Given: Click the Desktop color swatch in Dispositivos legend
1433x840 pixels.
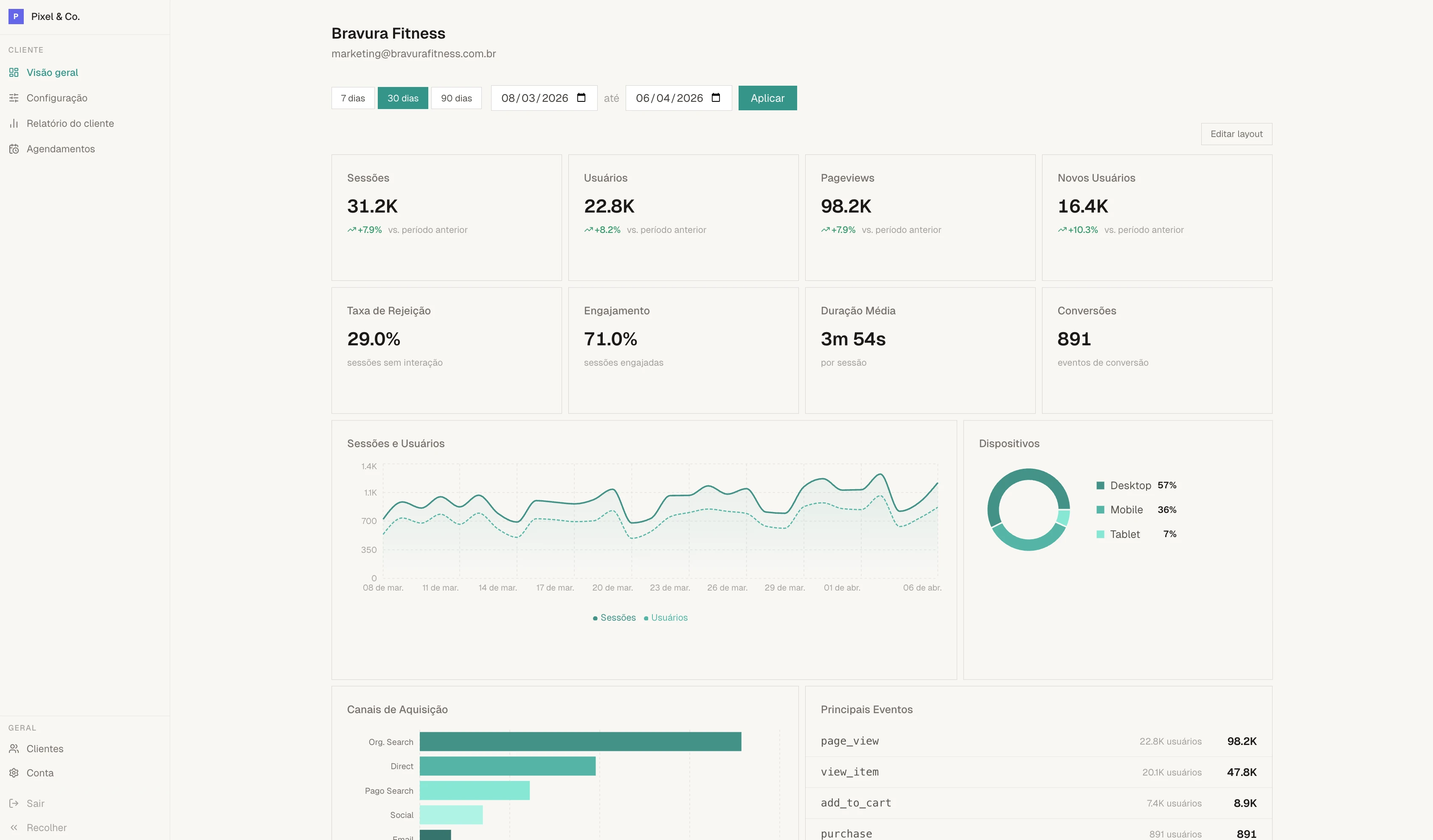Looking at the screenshot, I should click(1101, 485).
